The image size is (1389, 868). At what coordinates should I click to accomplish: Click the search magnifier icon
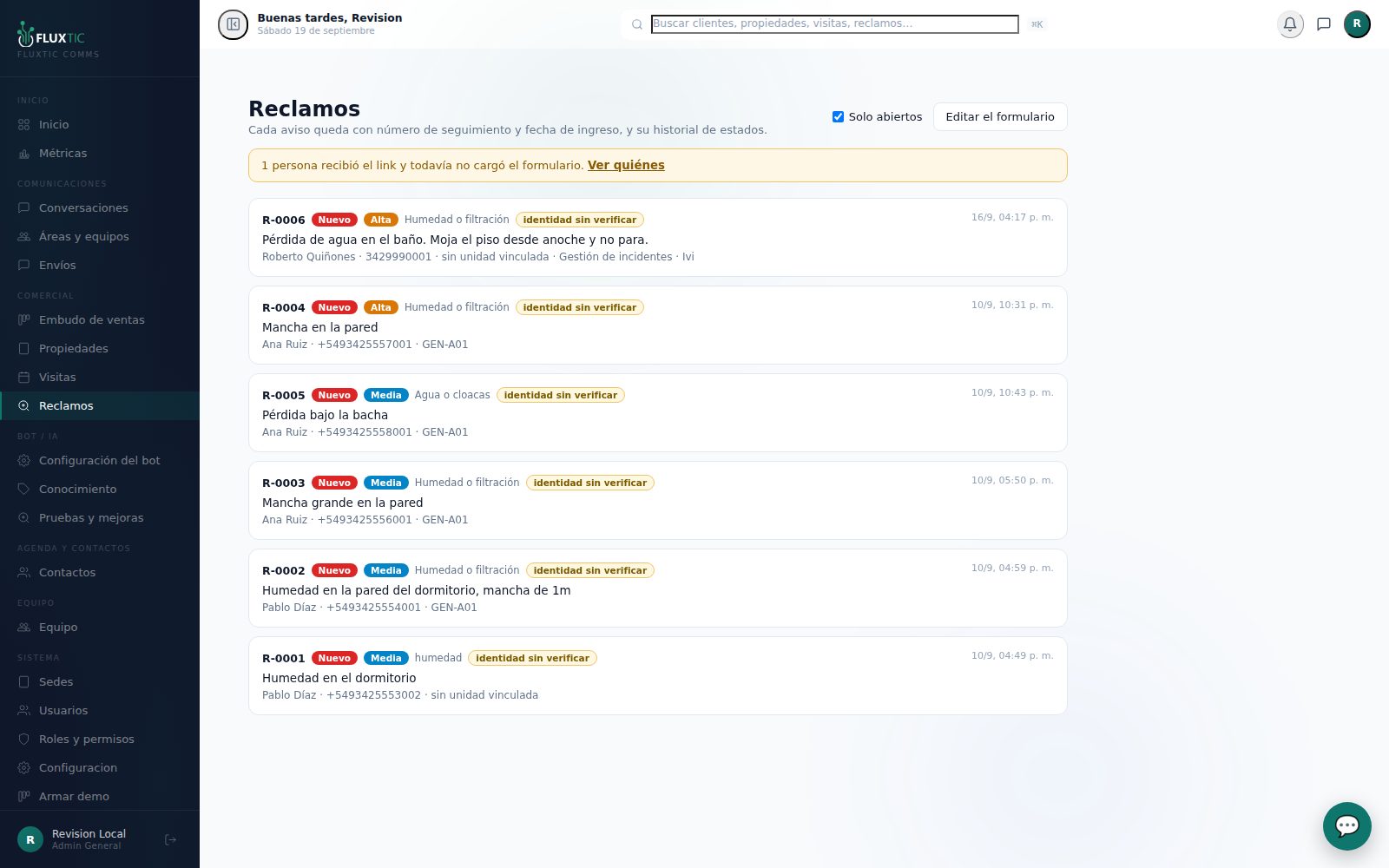pyautogui.click(x=637, y=24)
